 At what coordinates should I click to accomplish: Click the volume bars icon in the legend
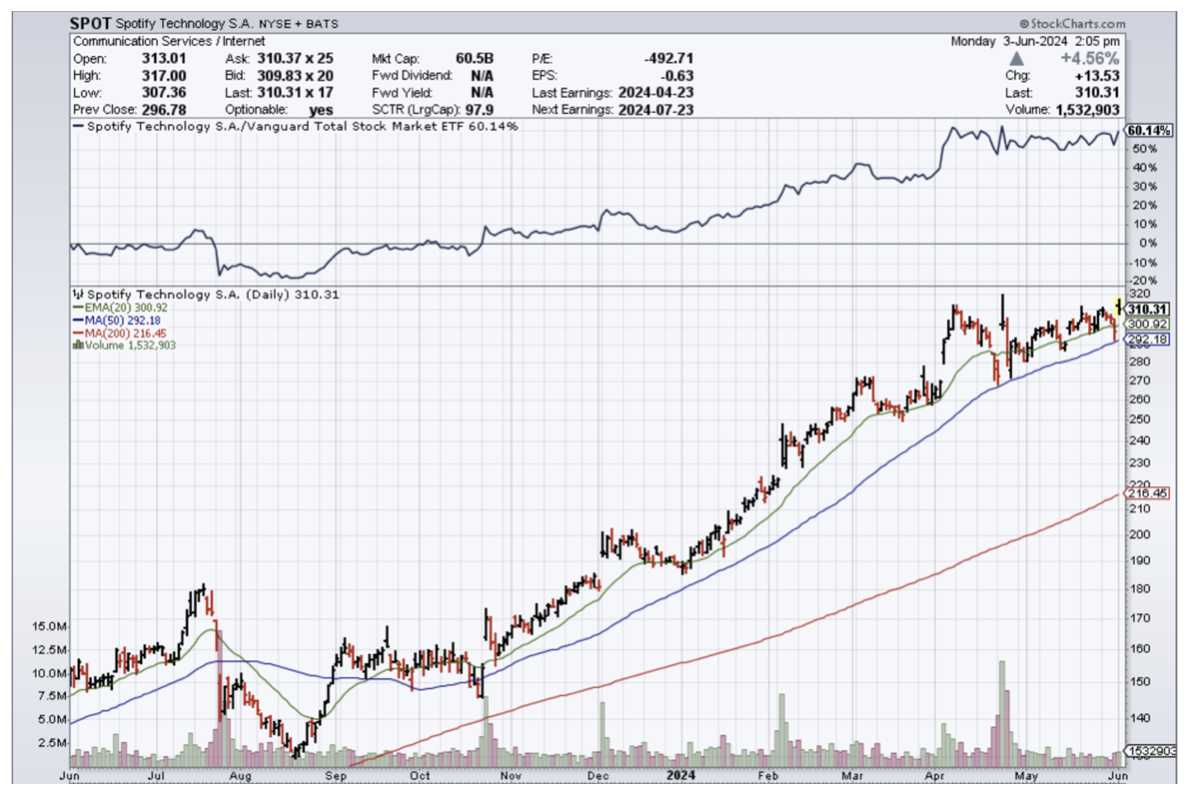pos(78,345)
